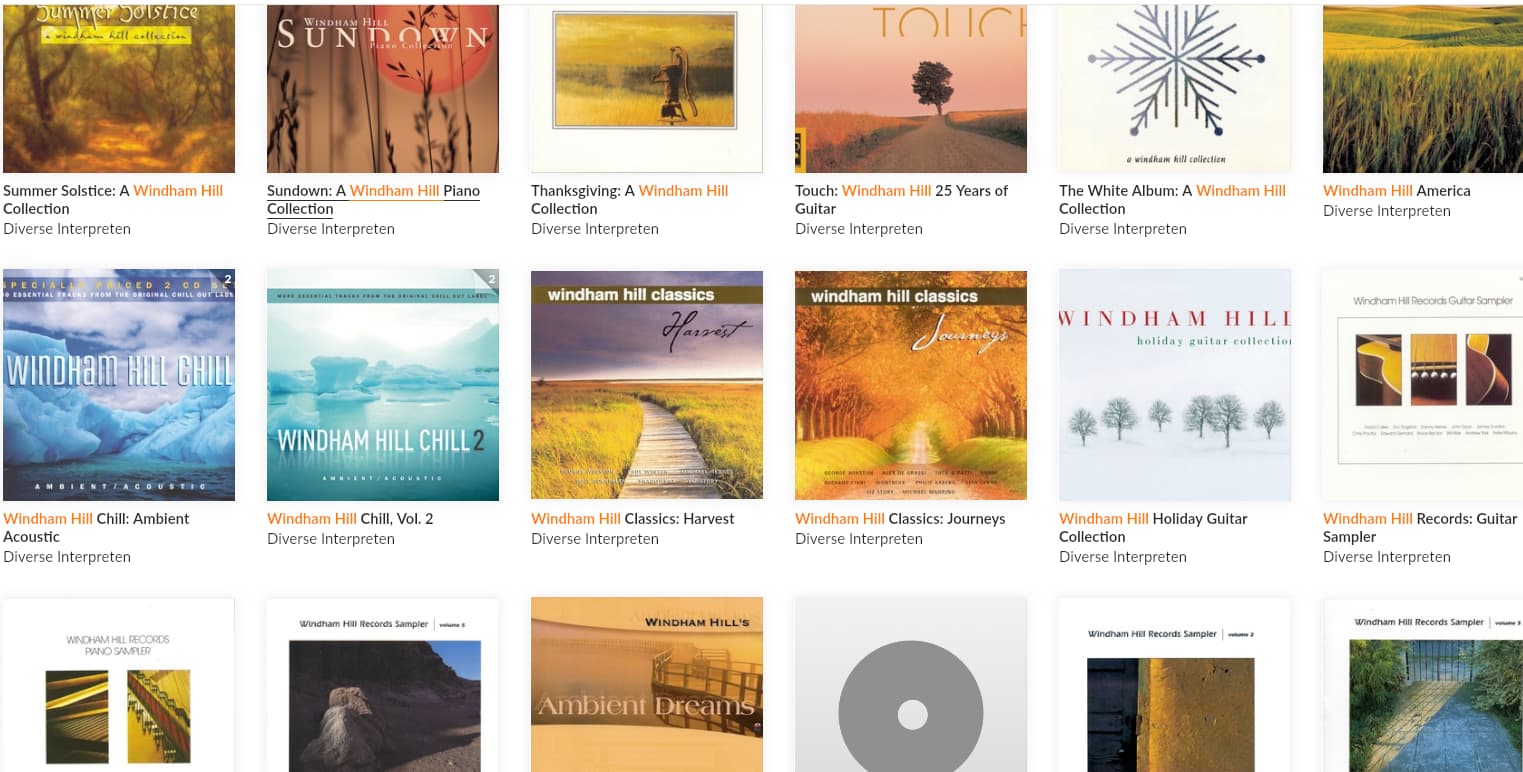Select the Windham Hill Chill iceberg cover
Viewport: 1523px width, 772px height.
(119, 385)
